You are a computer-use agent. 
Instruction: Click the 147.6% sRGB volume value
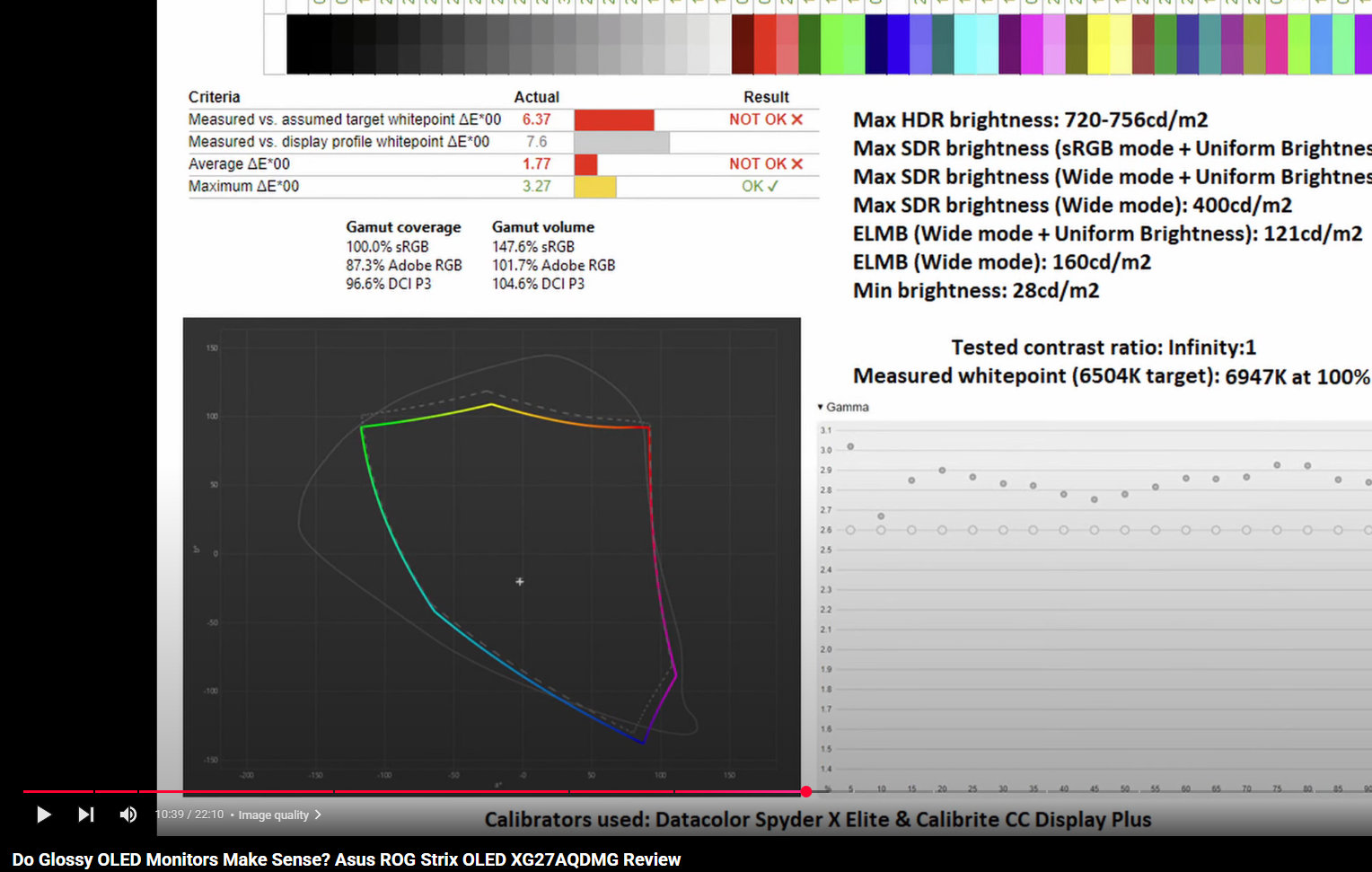pyautogui.click(x=533, y=247)
